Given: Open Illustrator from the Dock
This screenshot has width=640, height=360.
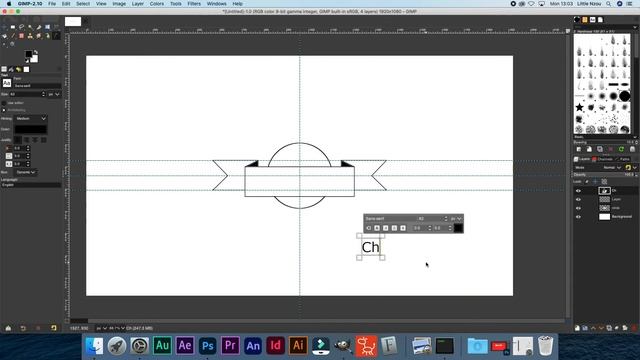Looking at the screenshot, I should (x=298, y=346).
